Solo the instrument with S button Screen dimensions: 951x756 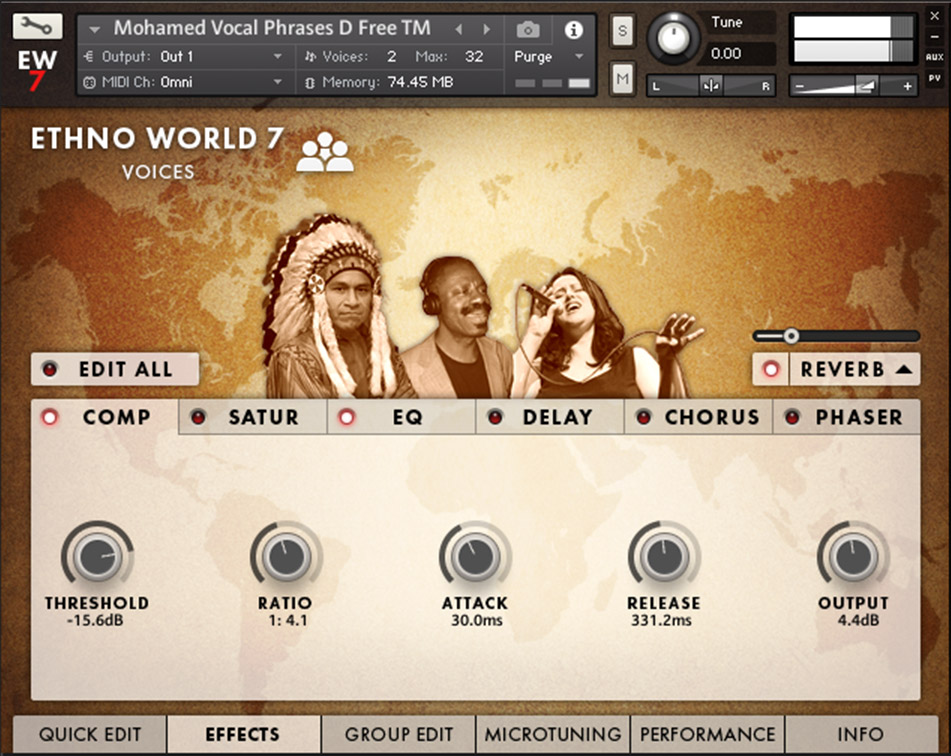coord(622,30)
